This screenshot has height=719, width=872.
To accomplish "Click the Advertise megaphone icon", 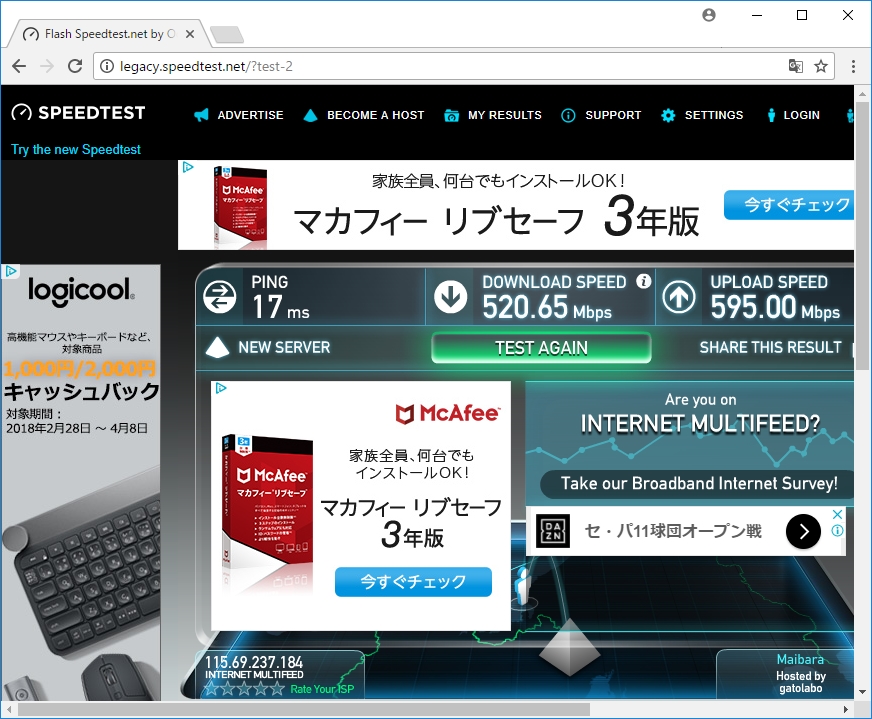I will 201,115.
